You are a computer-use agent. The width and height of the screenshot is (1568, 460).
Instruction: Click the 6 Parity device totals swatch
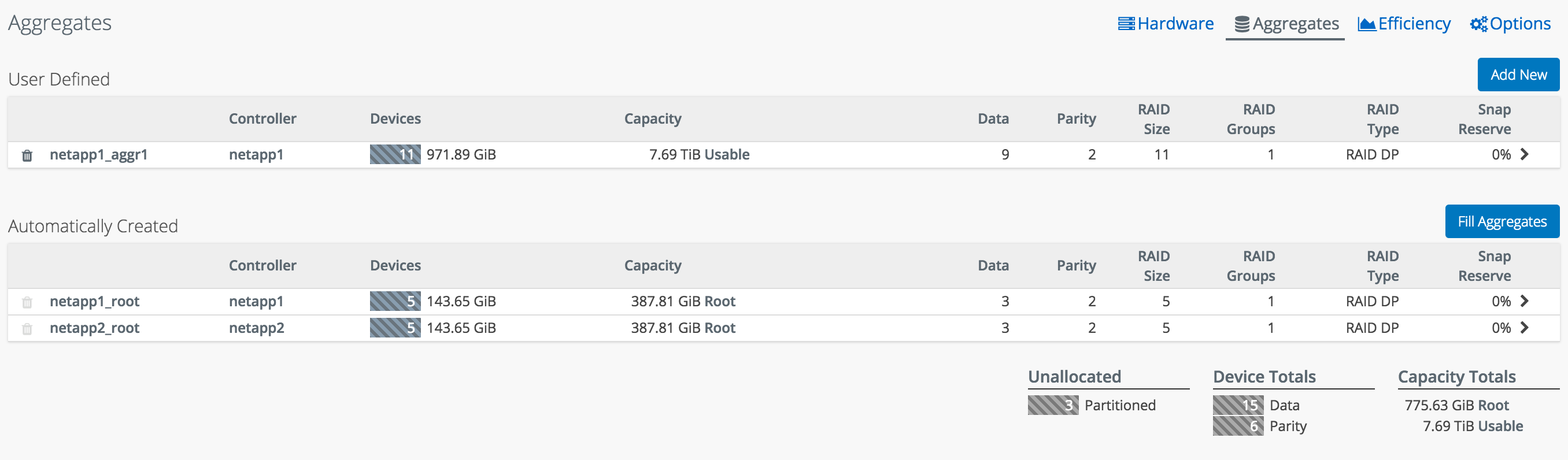(1237, 426)
